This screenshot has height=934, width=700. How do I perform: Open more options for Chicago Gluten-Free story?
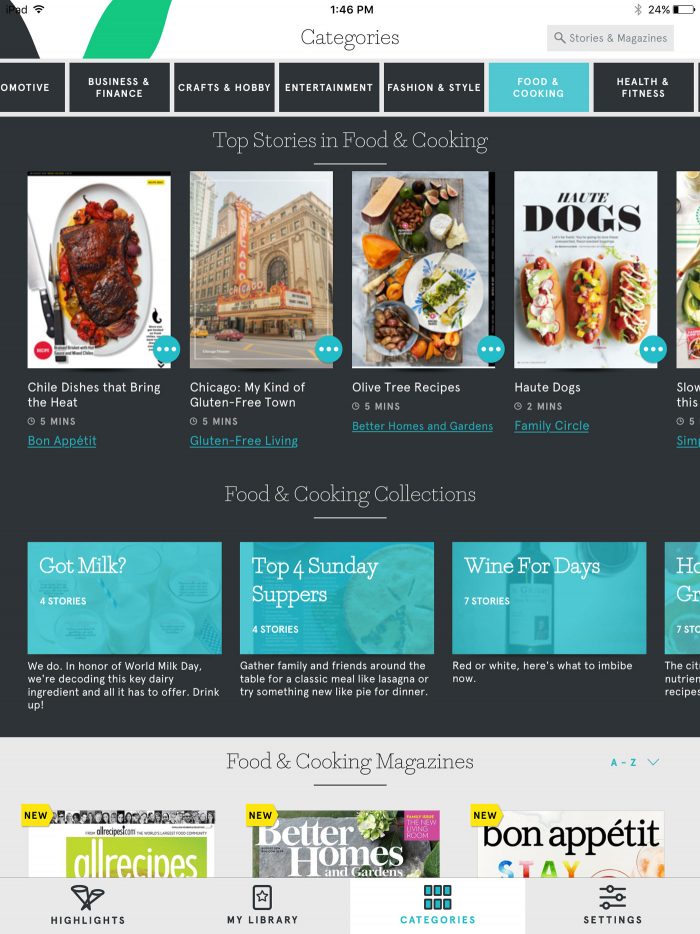coord(328,349)
